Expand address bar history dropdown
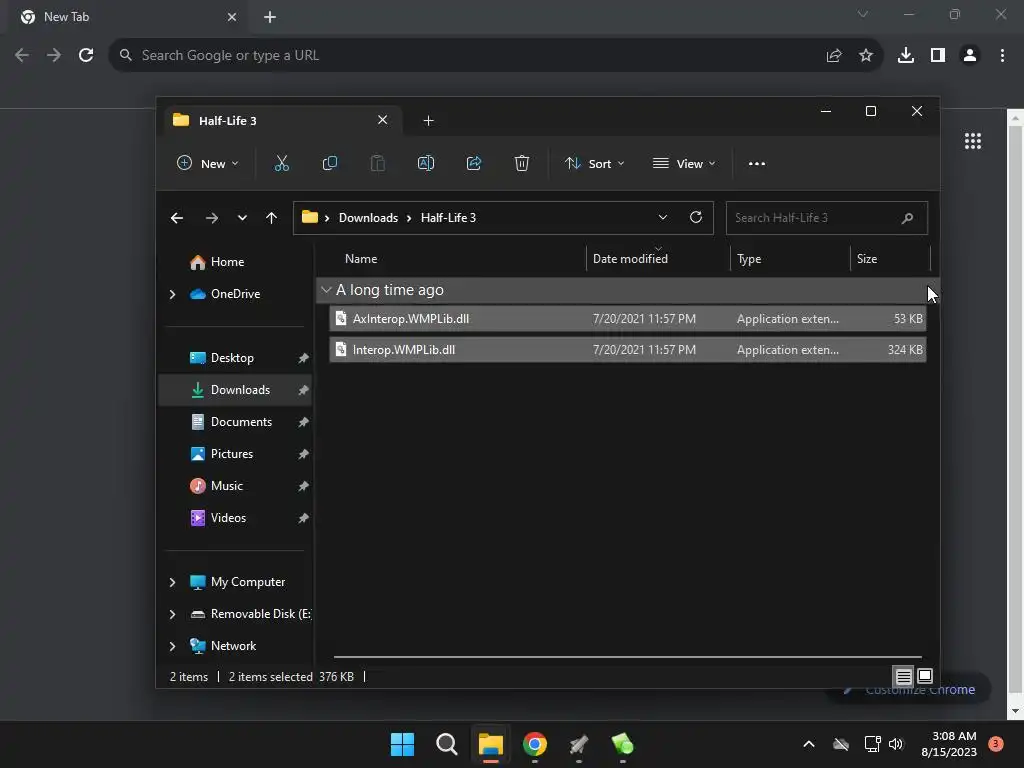Screen dimensions: 1024x768 click(x=663, y=217)
